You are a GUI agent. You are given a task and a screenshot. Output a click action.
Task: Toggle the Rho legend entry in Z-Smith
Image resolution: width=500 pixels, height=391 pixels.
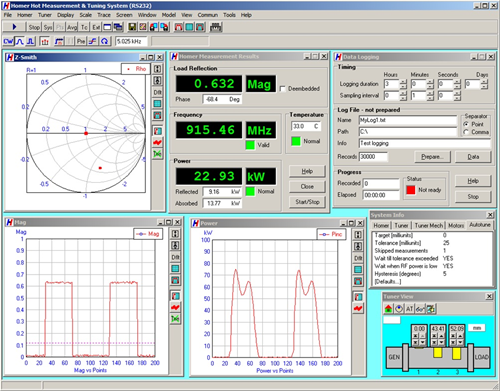pos(137,69)
